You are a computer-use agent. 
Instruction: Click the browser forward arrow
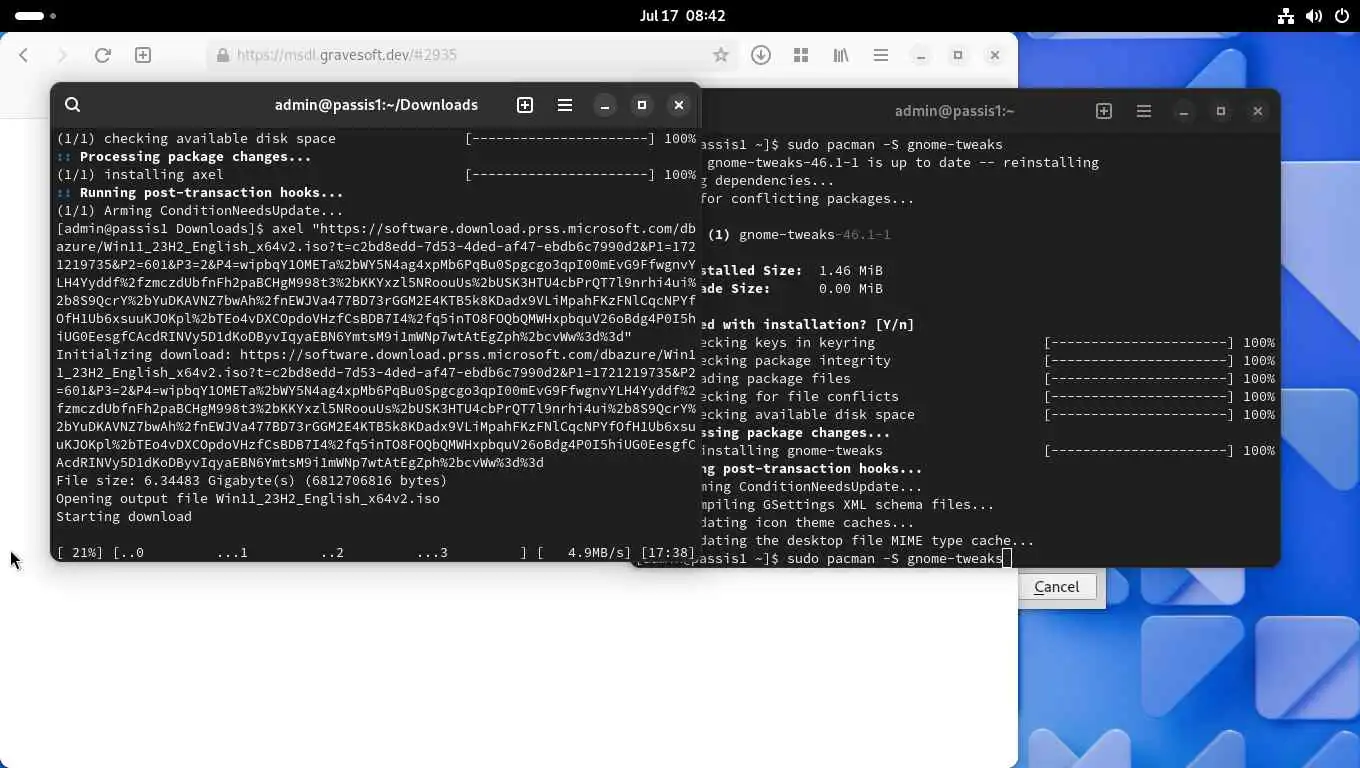62,55
